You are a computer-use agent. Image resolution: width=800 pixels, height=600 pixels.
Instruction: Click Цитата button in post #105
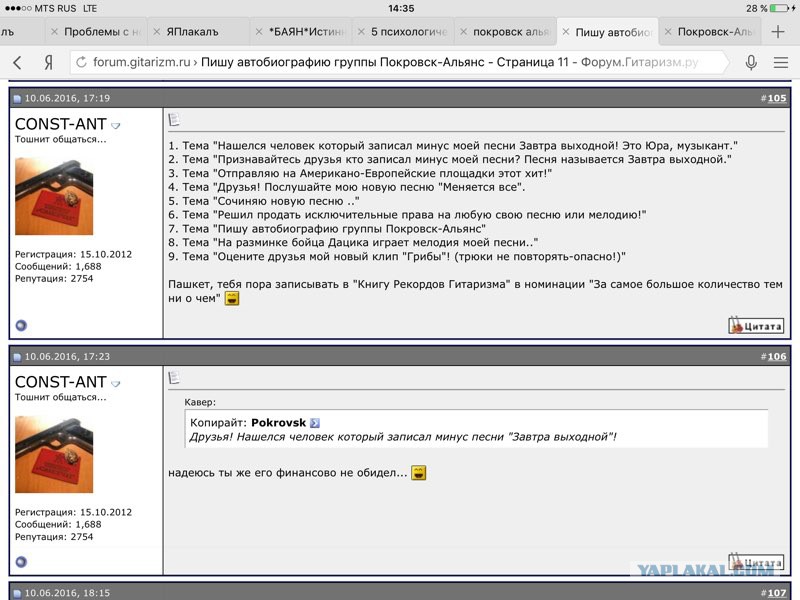click(756, 326)
